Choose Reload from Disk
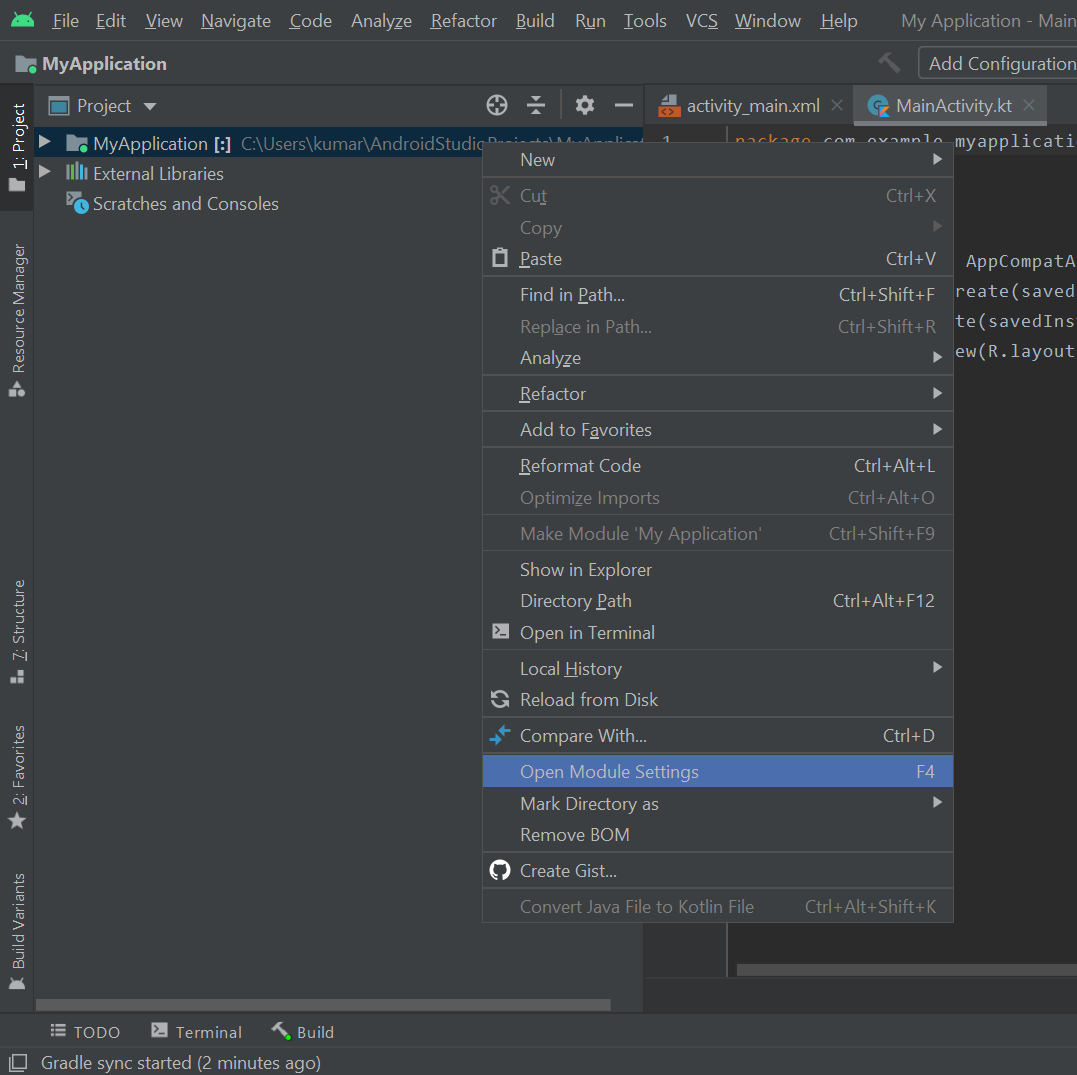This screenshot has width=1077, height=1075. 588,700
